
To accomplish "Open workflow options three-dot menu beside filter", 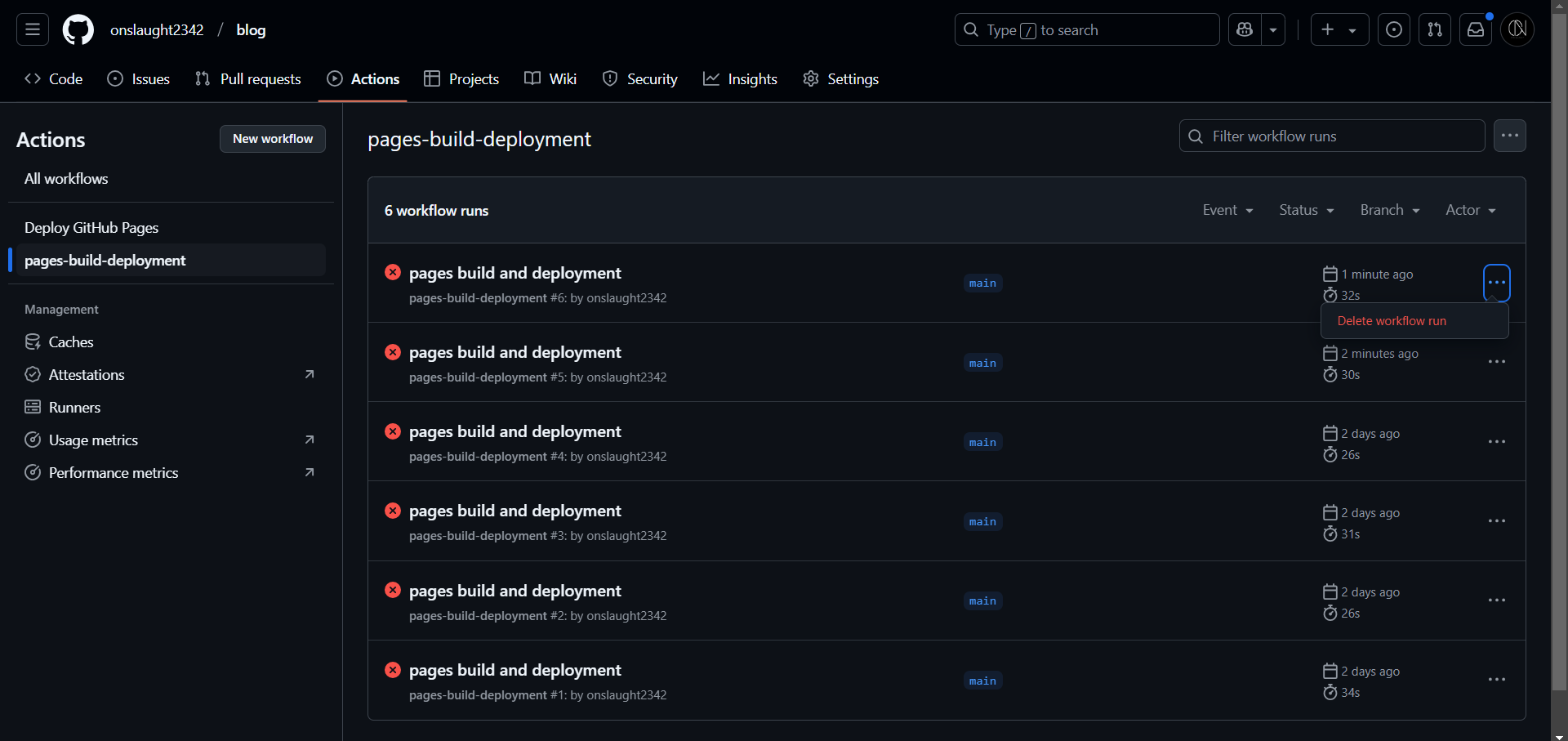I will pyautogui.click(x=1510, y=136).
